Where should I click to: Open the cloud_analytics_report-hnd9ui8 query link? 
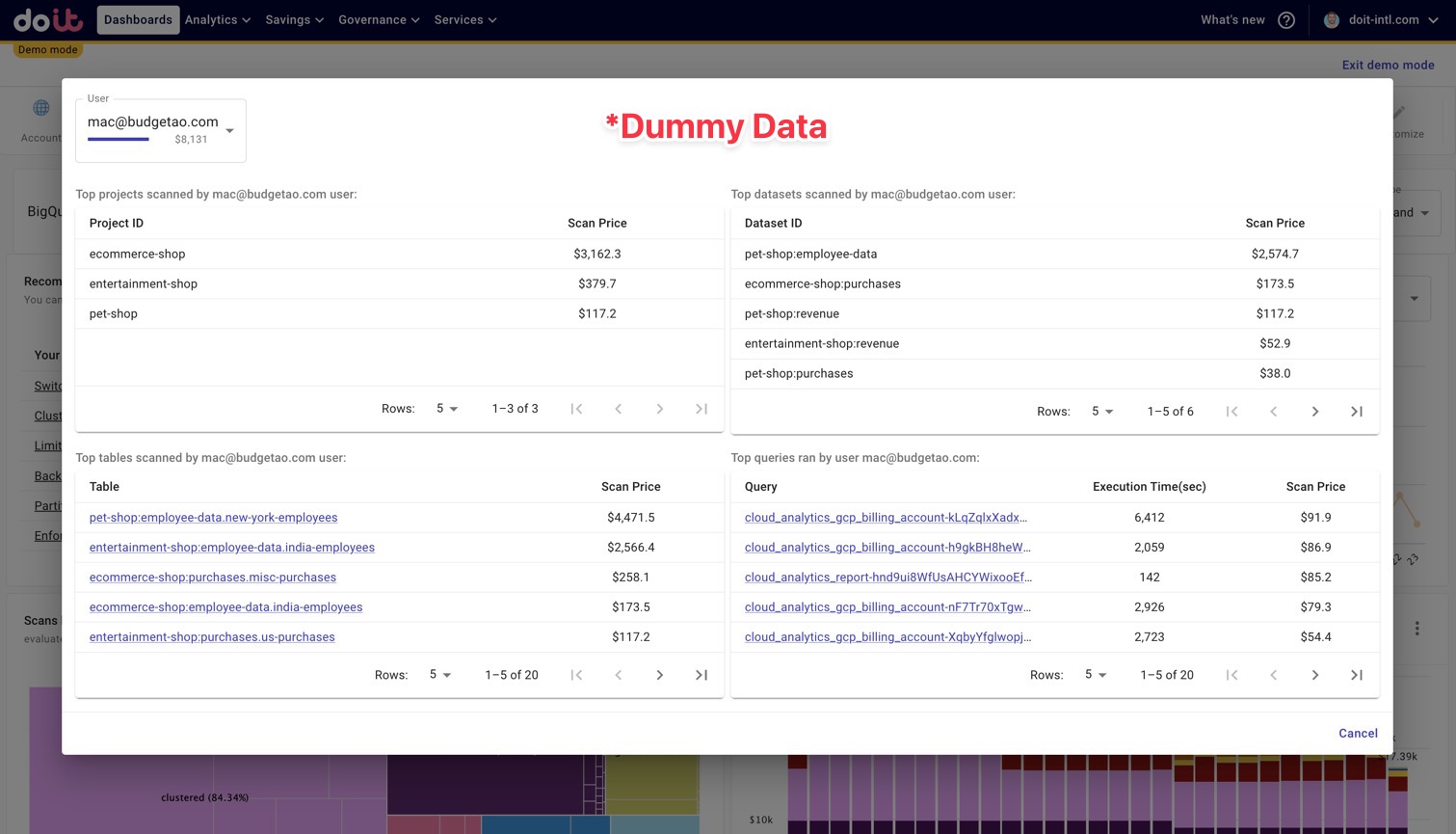pyautogui.click(x=887, y=578)
